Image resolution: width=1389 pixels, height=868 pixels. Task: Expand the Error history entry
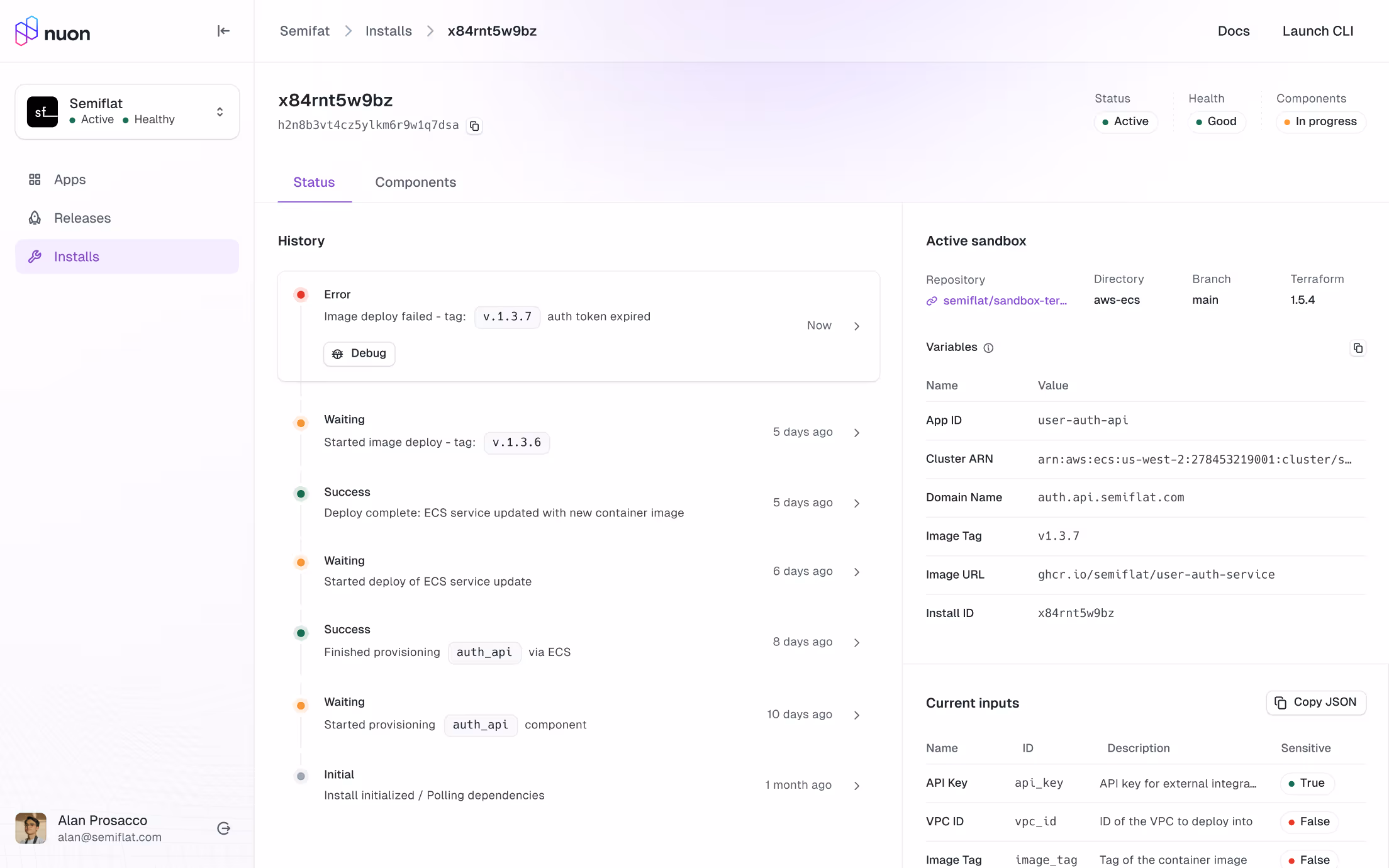tap(856, 326)
